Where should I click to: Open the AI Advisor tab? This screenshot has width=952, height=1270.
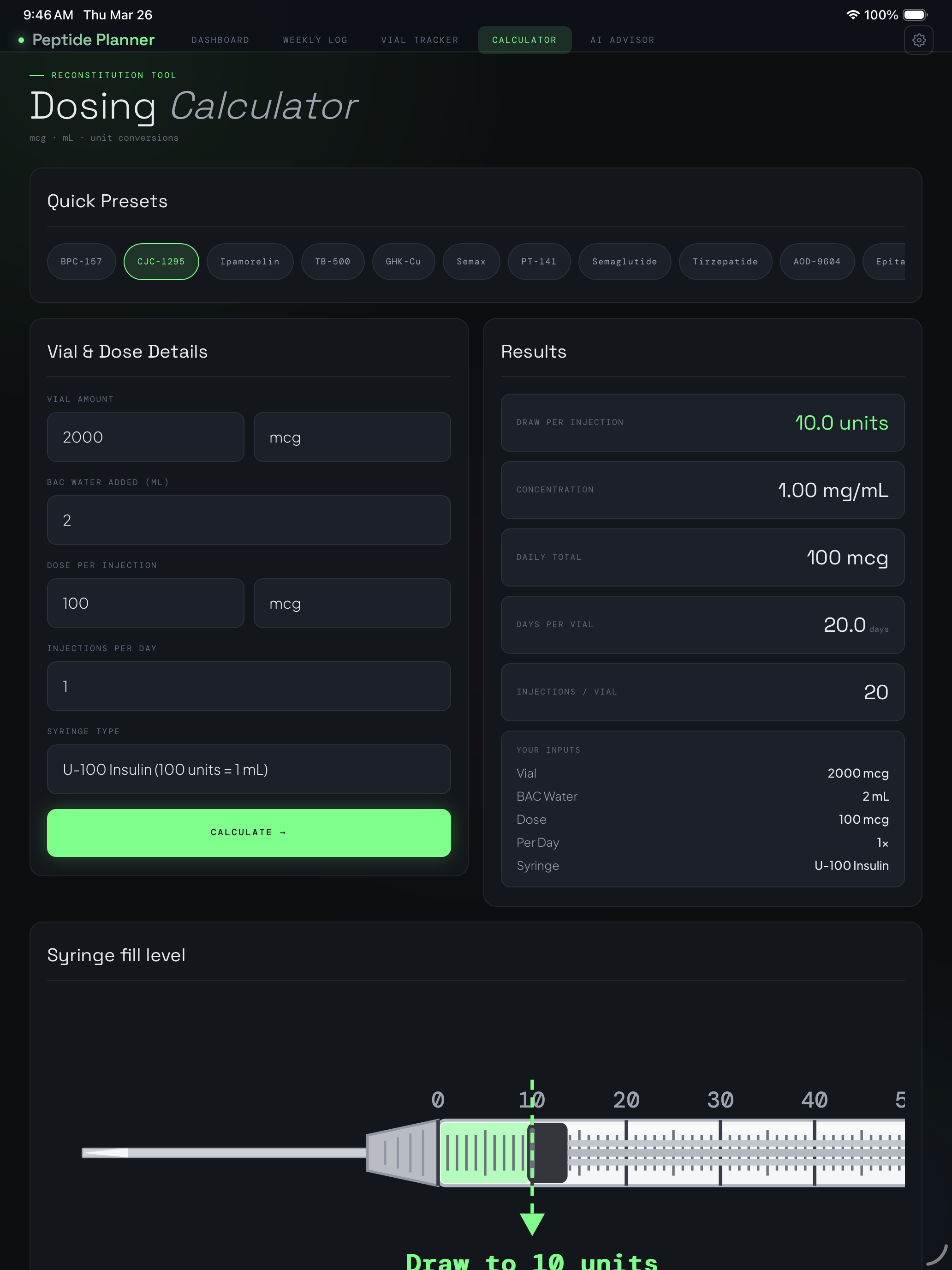tap(622, 40)
